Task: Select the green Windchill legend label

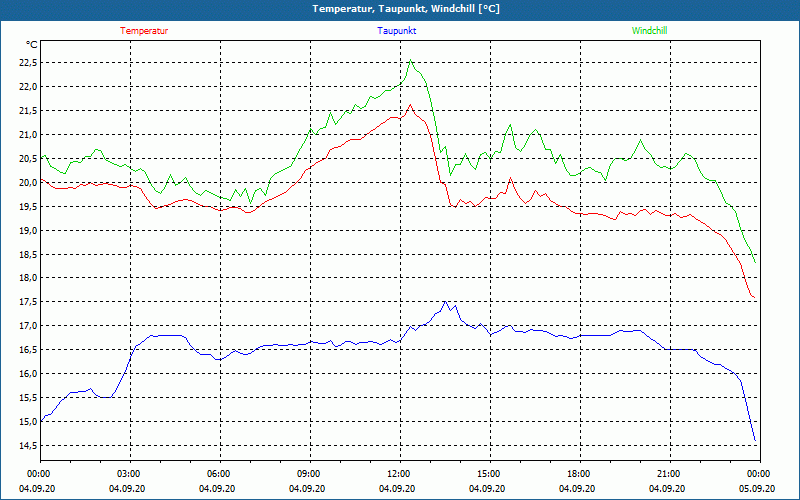Action: pos(649,31)
